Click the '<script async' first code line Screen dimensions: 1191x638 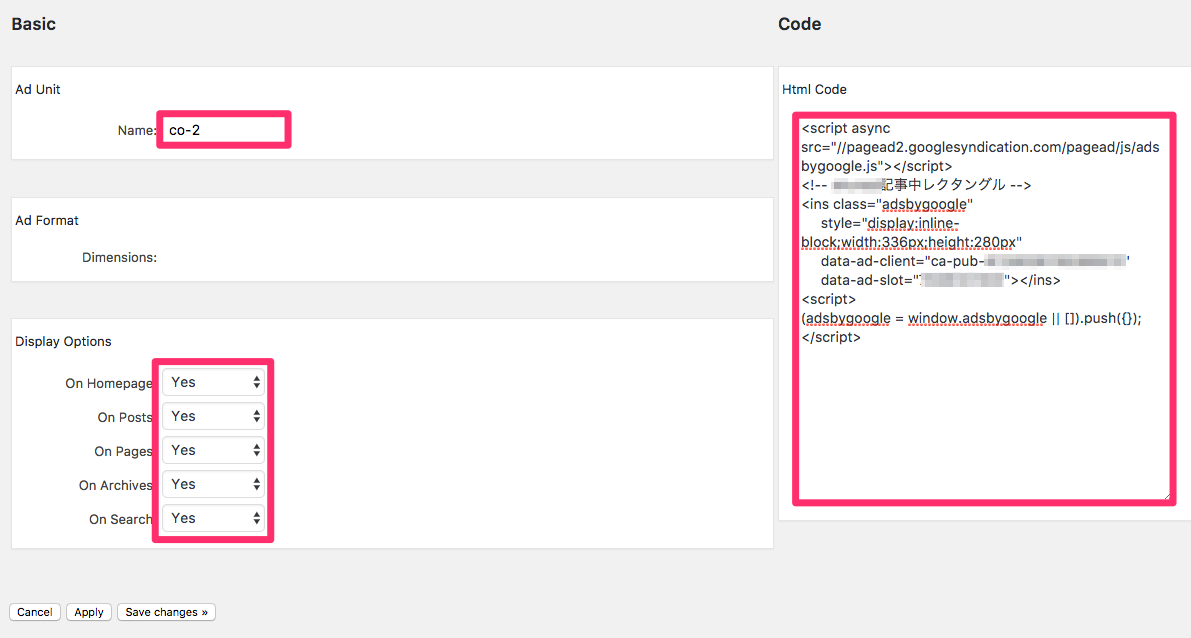(x=846, y=128)
